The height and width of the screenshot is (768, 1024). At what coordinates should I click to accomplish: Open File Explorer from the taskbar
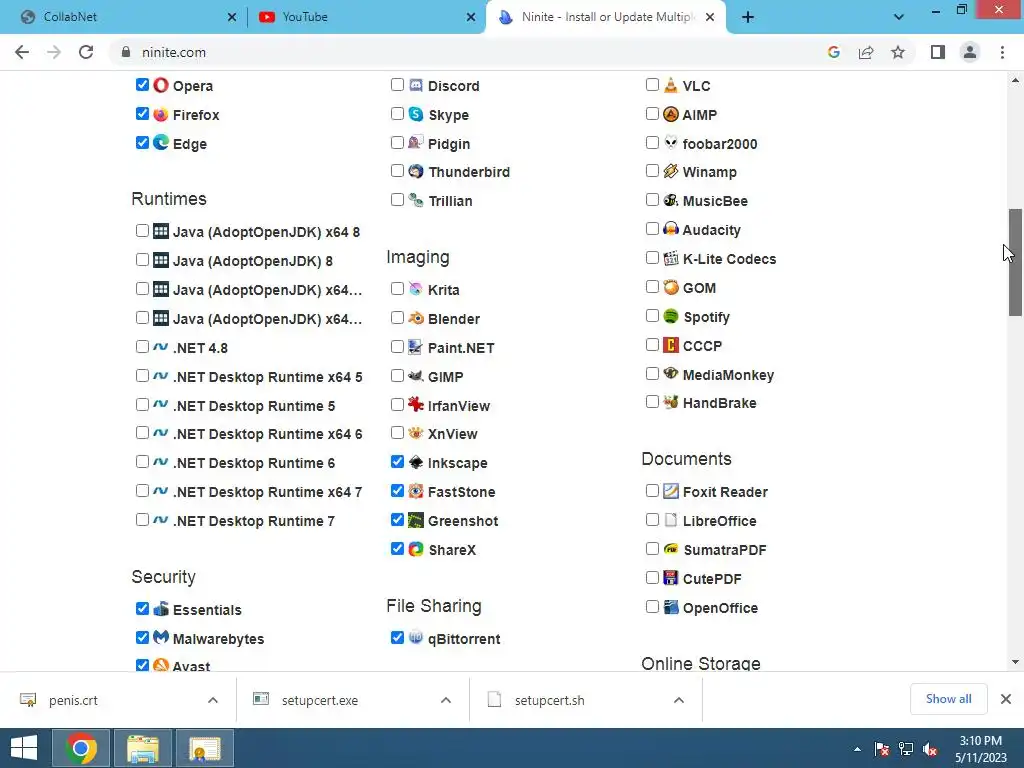tap(143, 748)
